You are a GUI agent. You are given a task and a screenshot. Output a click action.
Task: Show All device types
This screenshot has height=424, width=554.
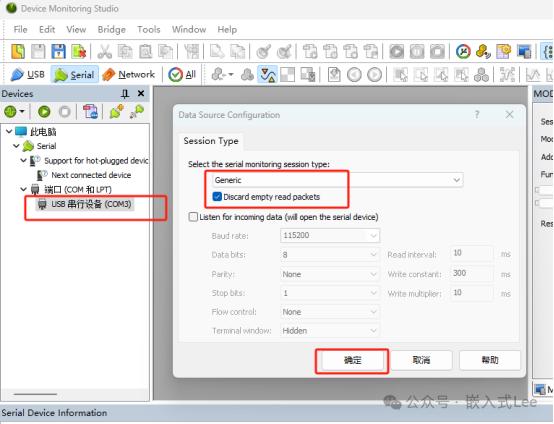pyautogui.click(x=182, y=75)
